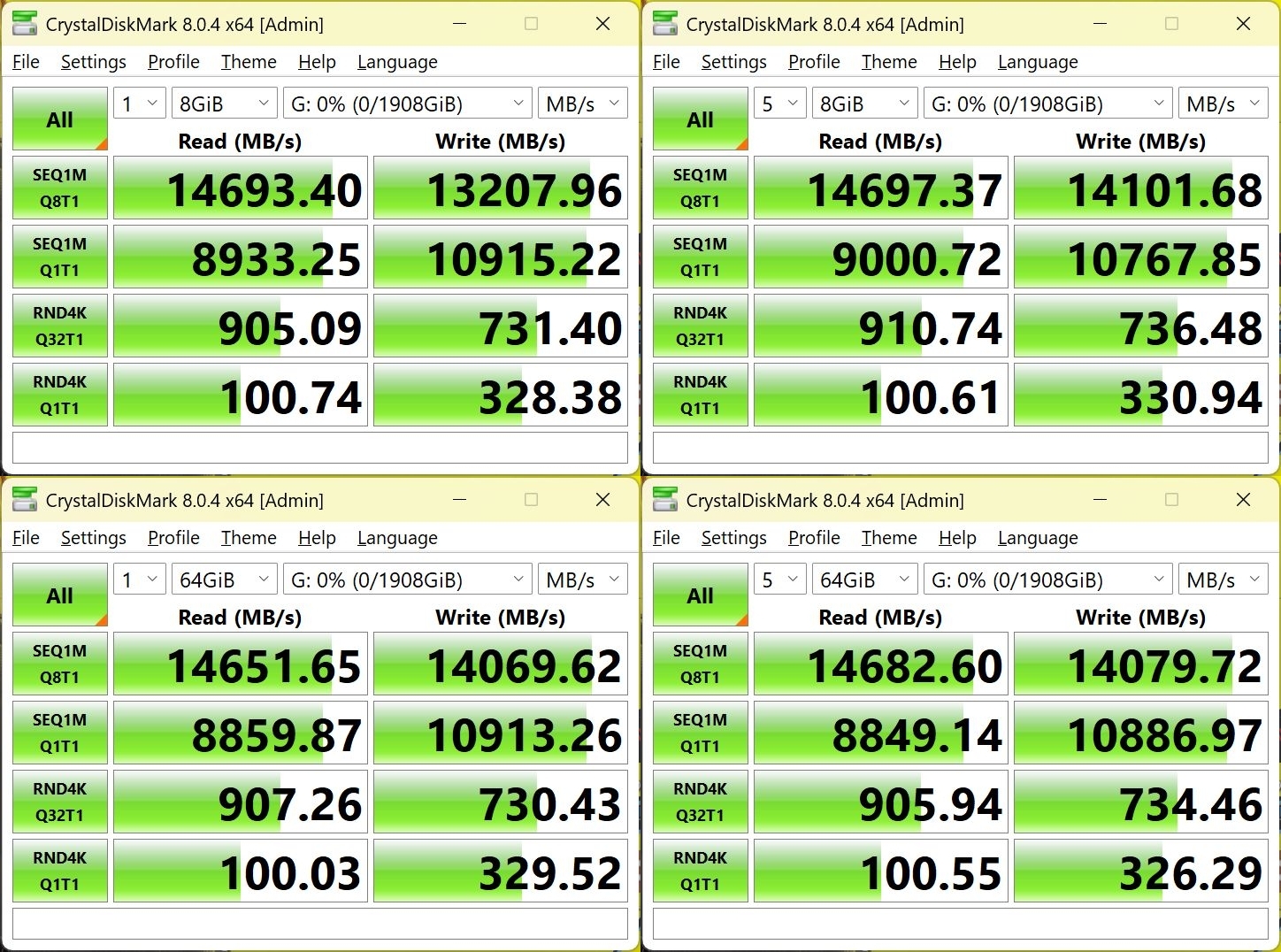Open Settings menu in the bottom-right window
The image size is (1281, 952).
734,538
